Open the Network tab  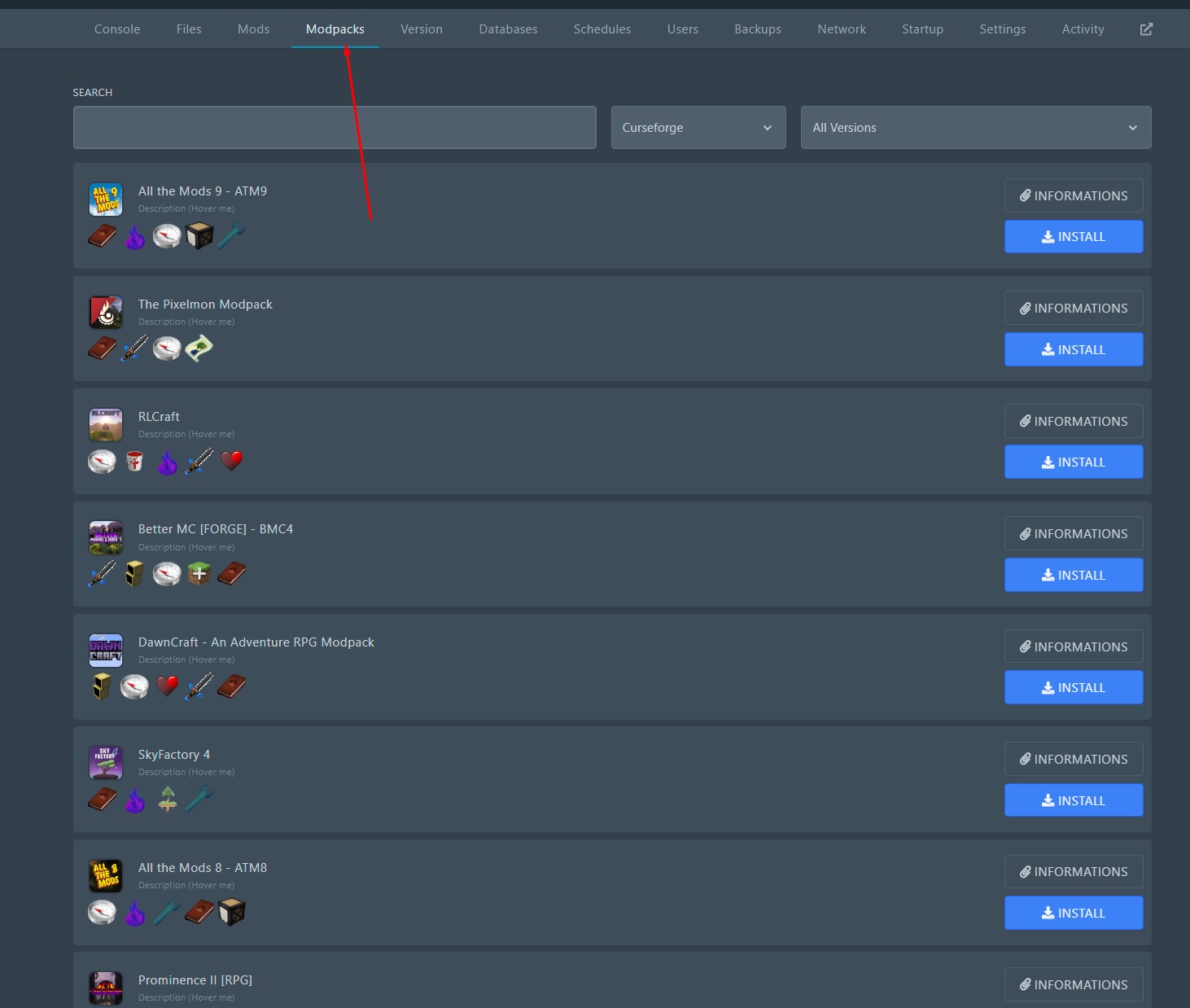click(x=842, y=29)
